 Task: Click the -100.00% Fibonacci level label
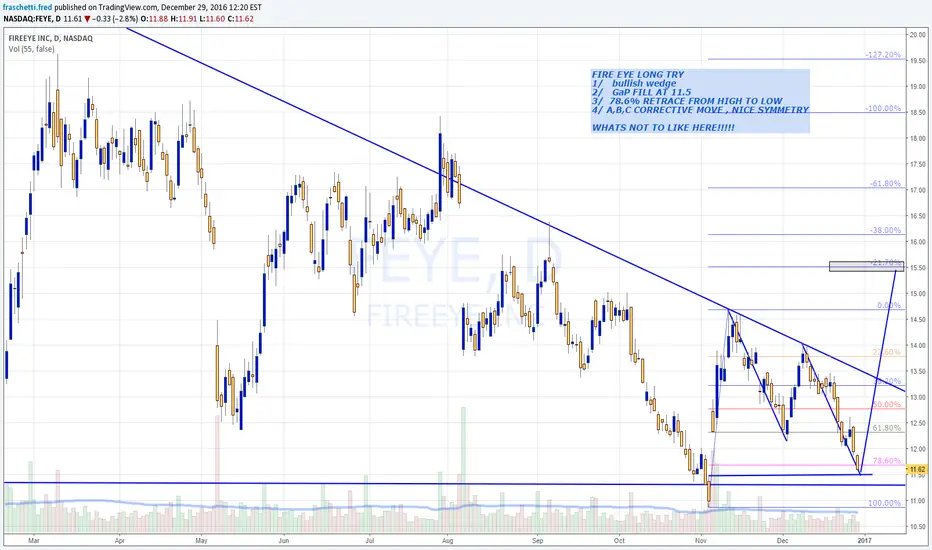(x=883, y=109)
